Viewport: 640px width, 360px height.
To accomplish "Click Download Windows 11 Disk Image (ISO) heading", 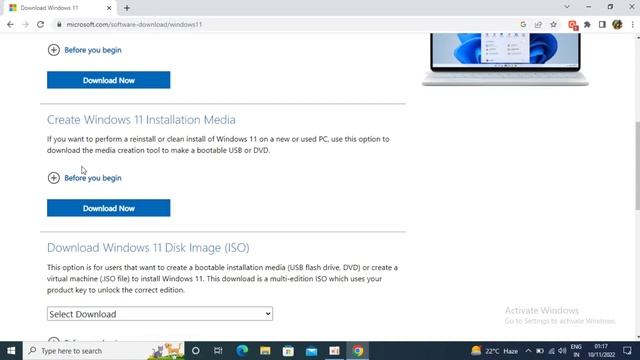I will [148, 247].
